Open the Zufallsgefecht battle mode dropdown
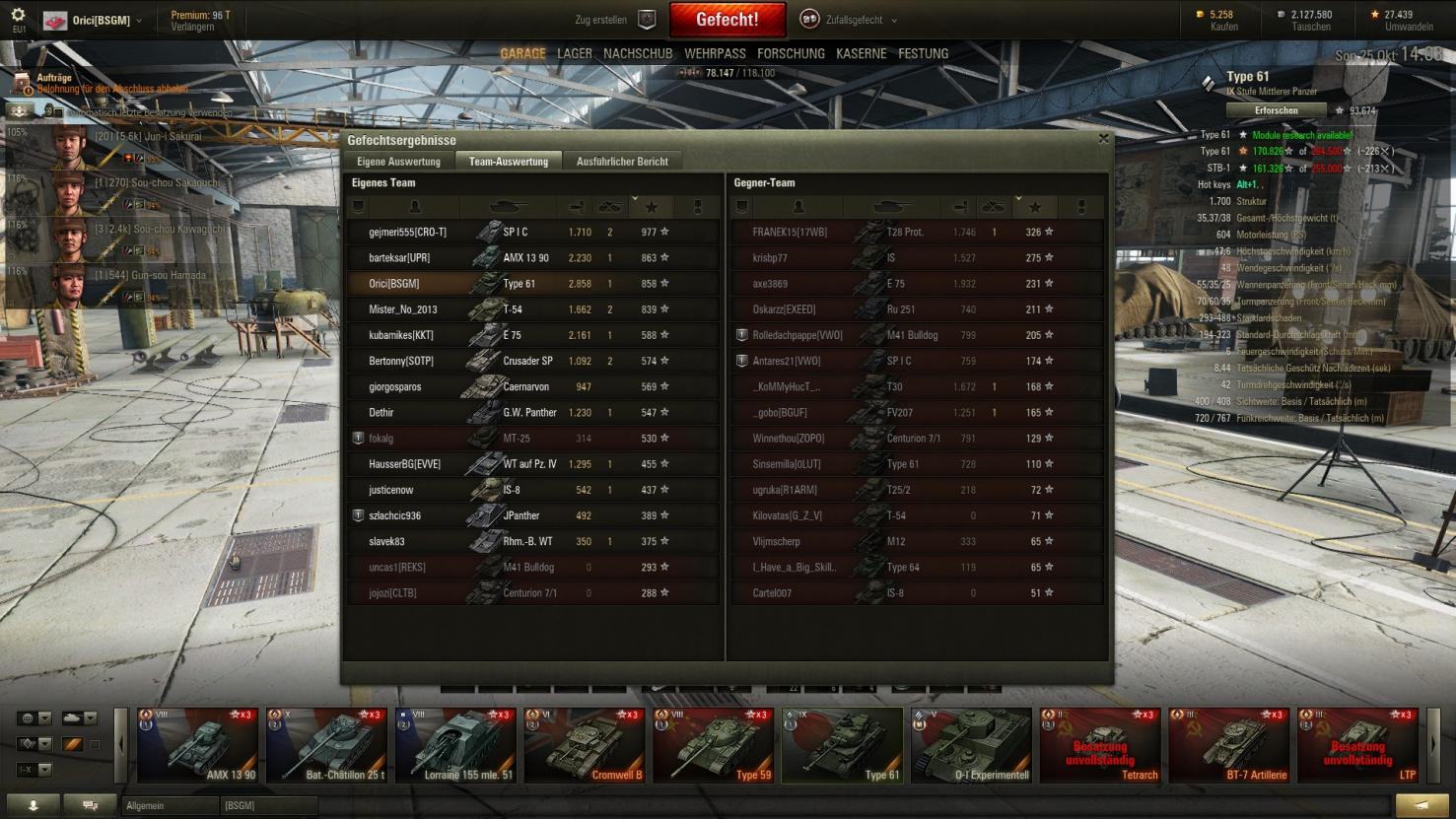 tap(850, 20)
